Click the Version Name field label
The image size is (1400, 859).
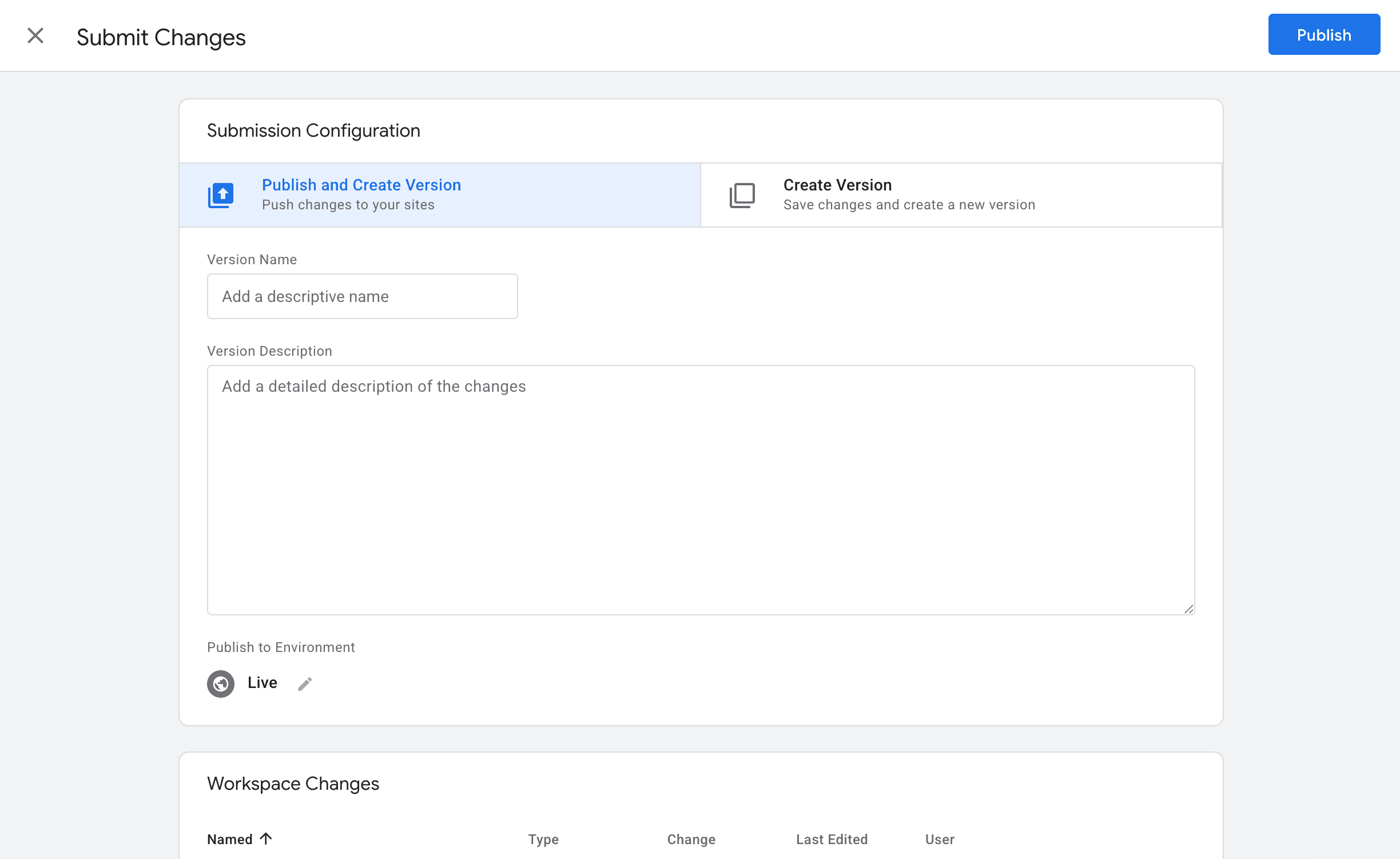pyautogui.click(x=252, y=260)
